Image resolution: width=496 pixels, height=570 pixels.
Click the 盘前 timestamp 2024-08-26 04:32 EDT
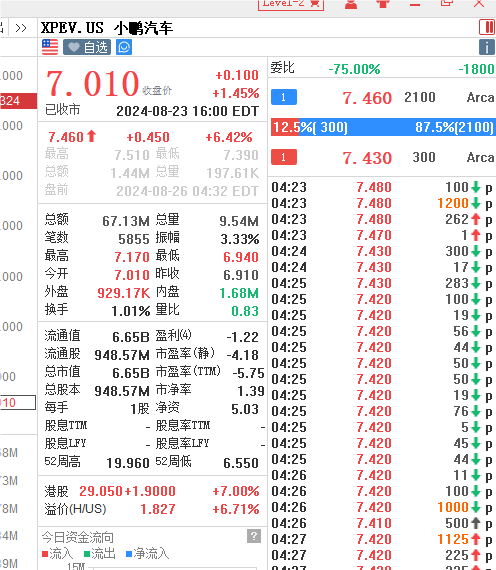(188, 191)
